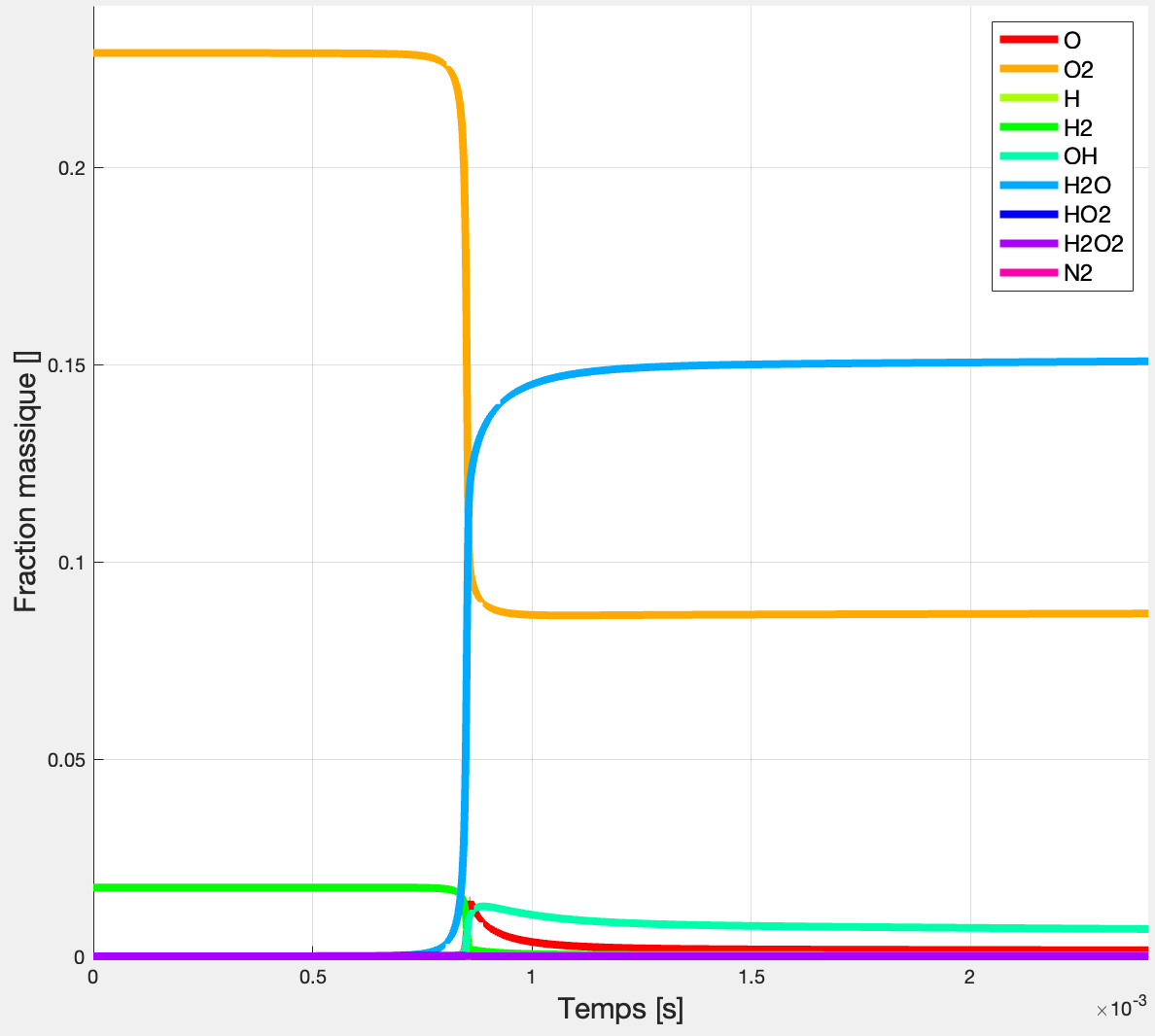Select the H text label in the legend
Image resolution: width=1155 pixels, height=1036 pixels.
(x=1071, y=98)
